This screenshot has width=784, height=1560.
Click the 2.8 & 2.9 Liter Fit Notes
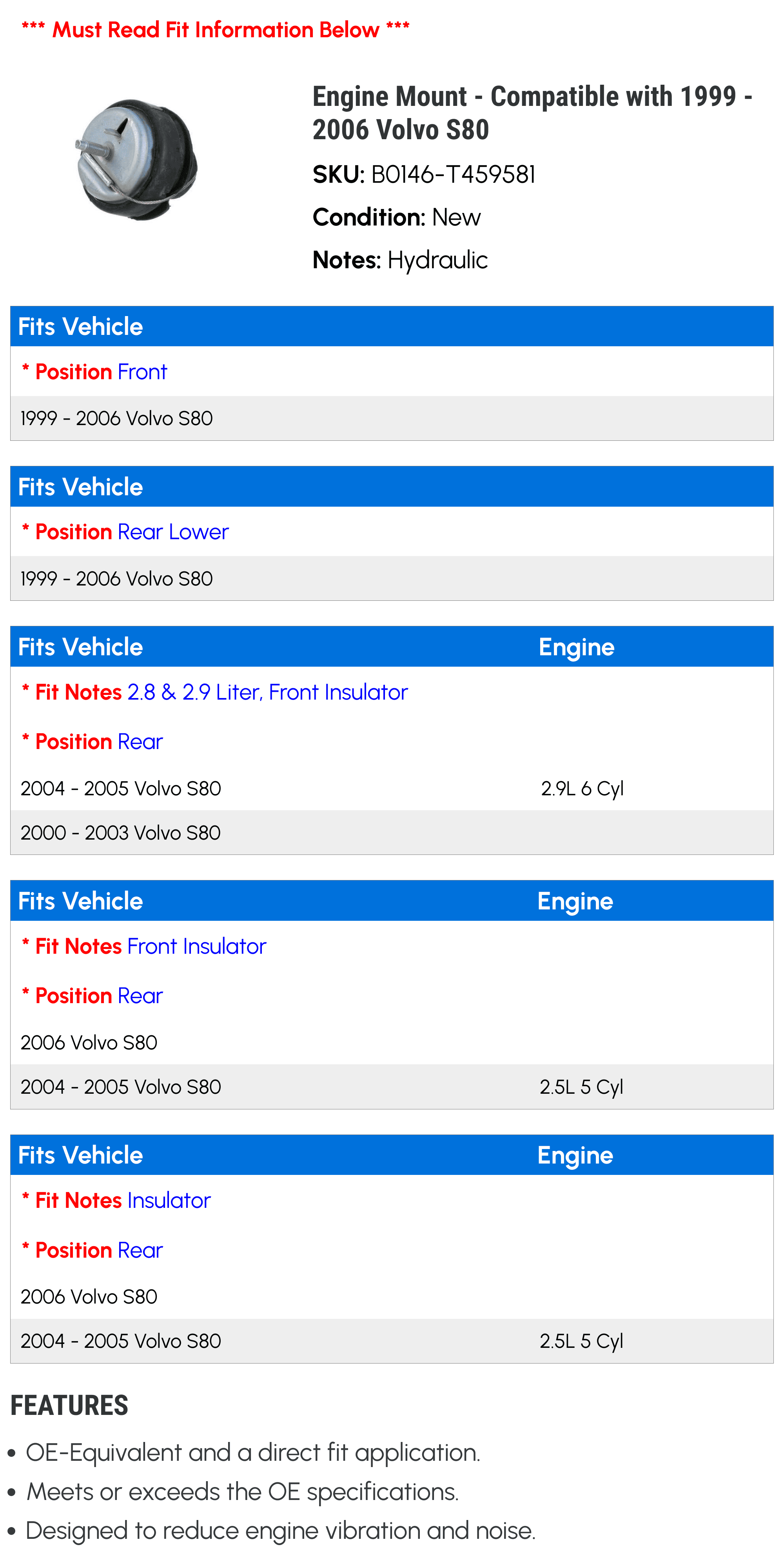point(214,692)
